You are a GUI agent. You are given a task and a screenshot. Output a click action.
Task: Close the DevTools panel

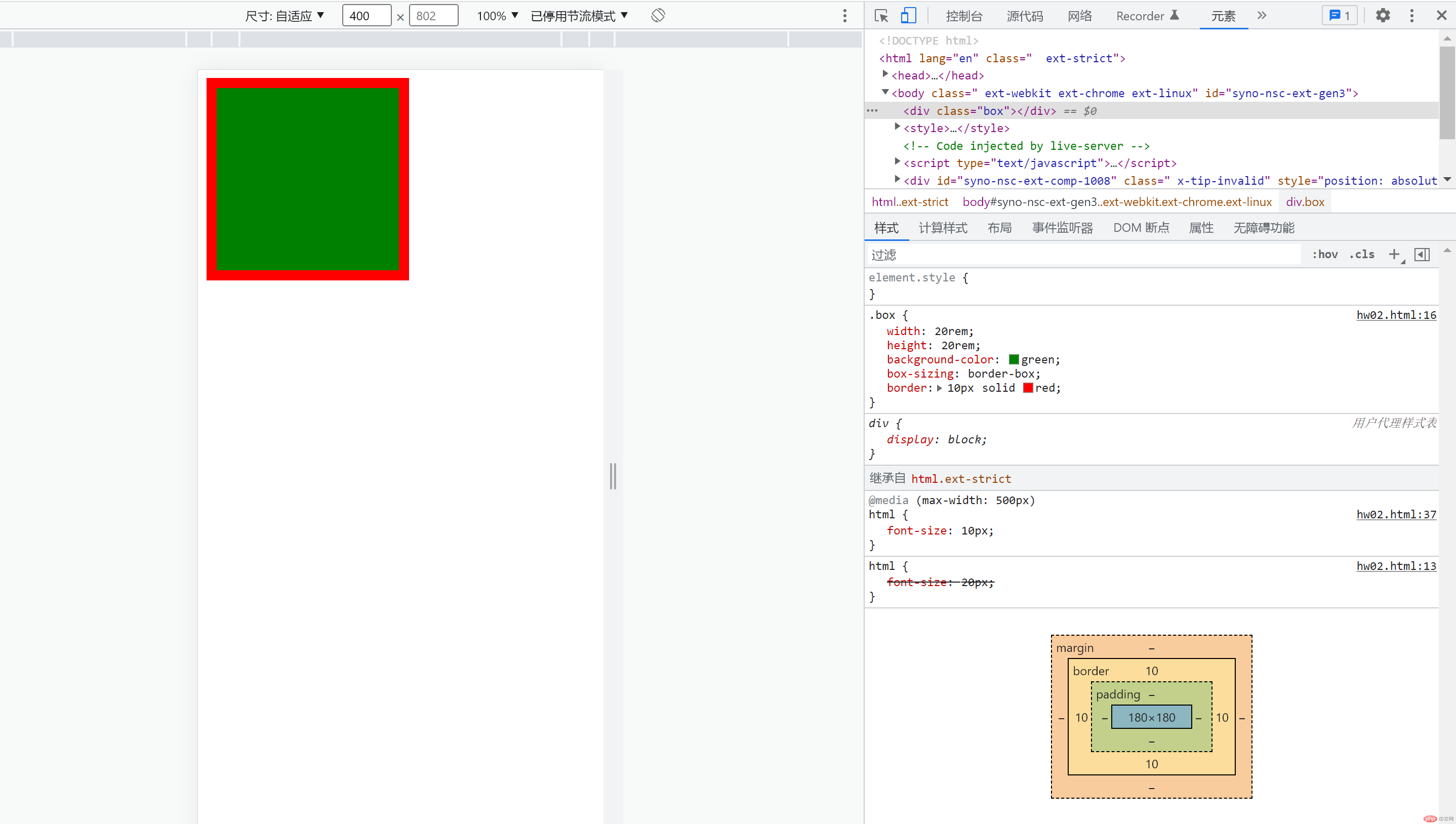click(1441, 16)
